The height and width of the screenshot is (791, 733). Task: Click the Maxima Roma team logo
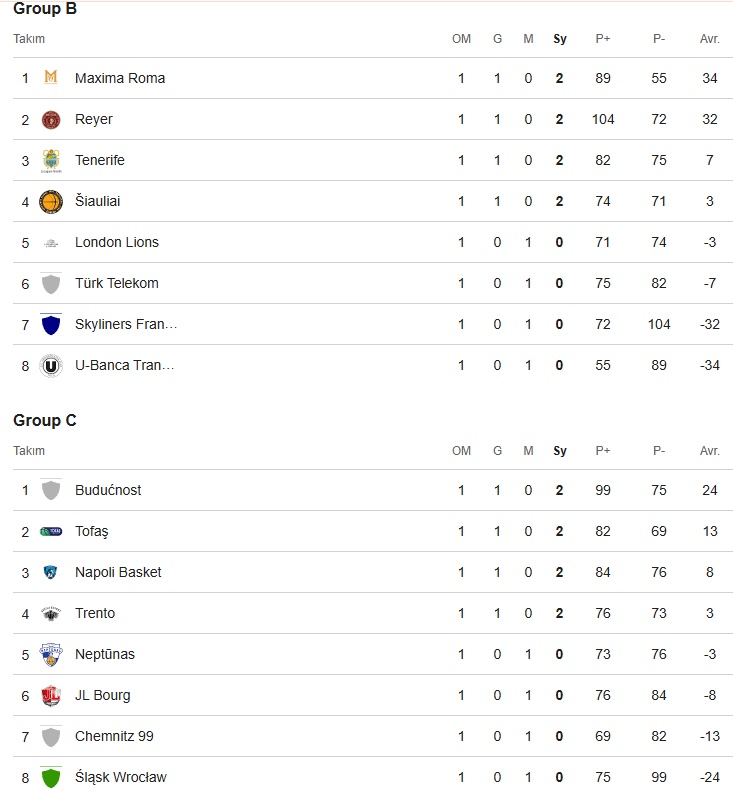pos(50,78)
